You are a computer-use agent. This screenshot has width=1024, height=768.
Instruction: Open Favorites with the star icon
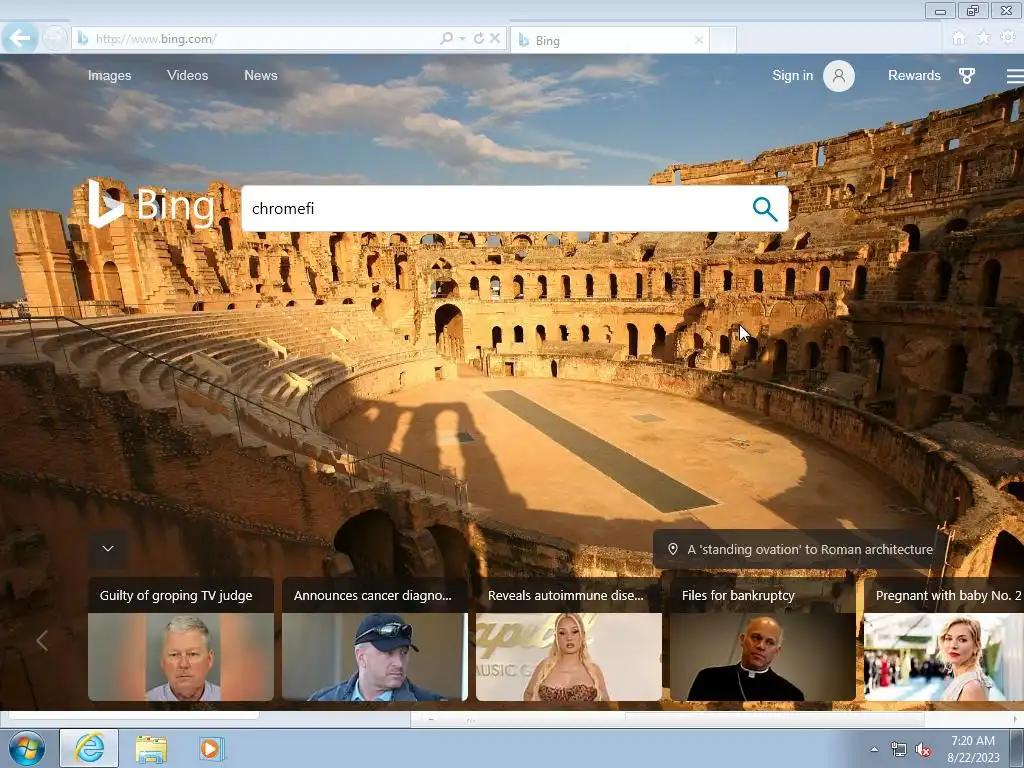(984, 38)
